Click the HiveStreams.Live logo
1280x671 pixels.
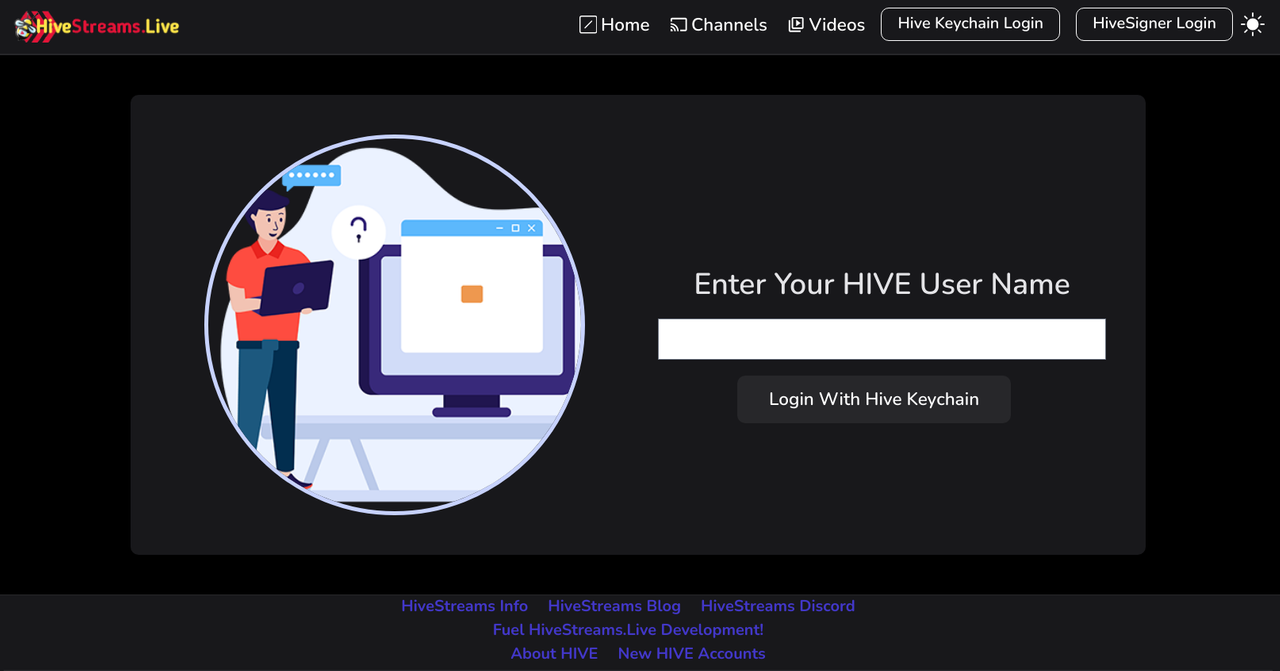point(97,26)
